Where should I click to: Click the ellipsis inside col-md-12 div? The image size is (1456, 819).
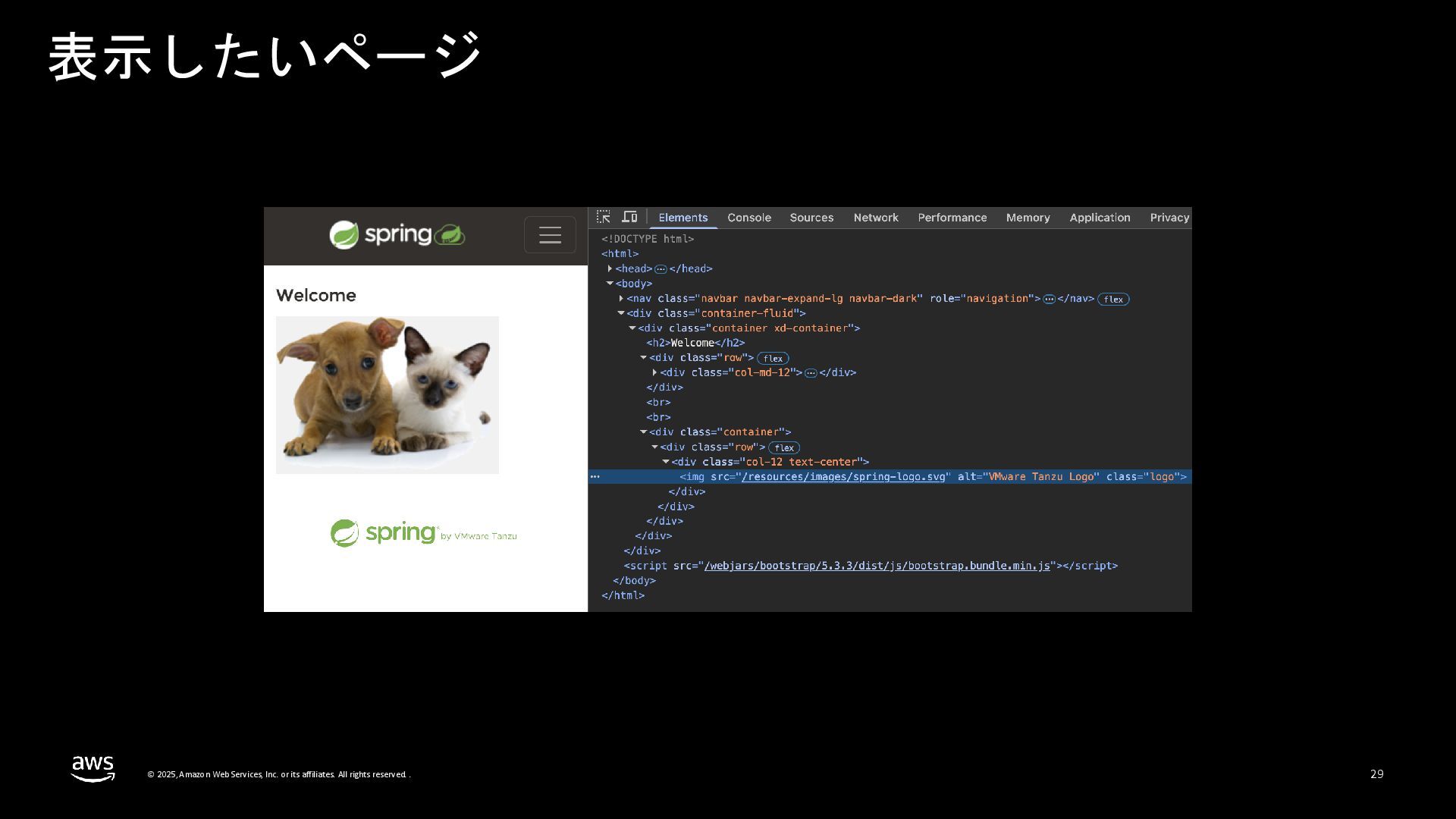point(811,373)
